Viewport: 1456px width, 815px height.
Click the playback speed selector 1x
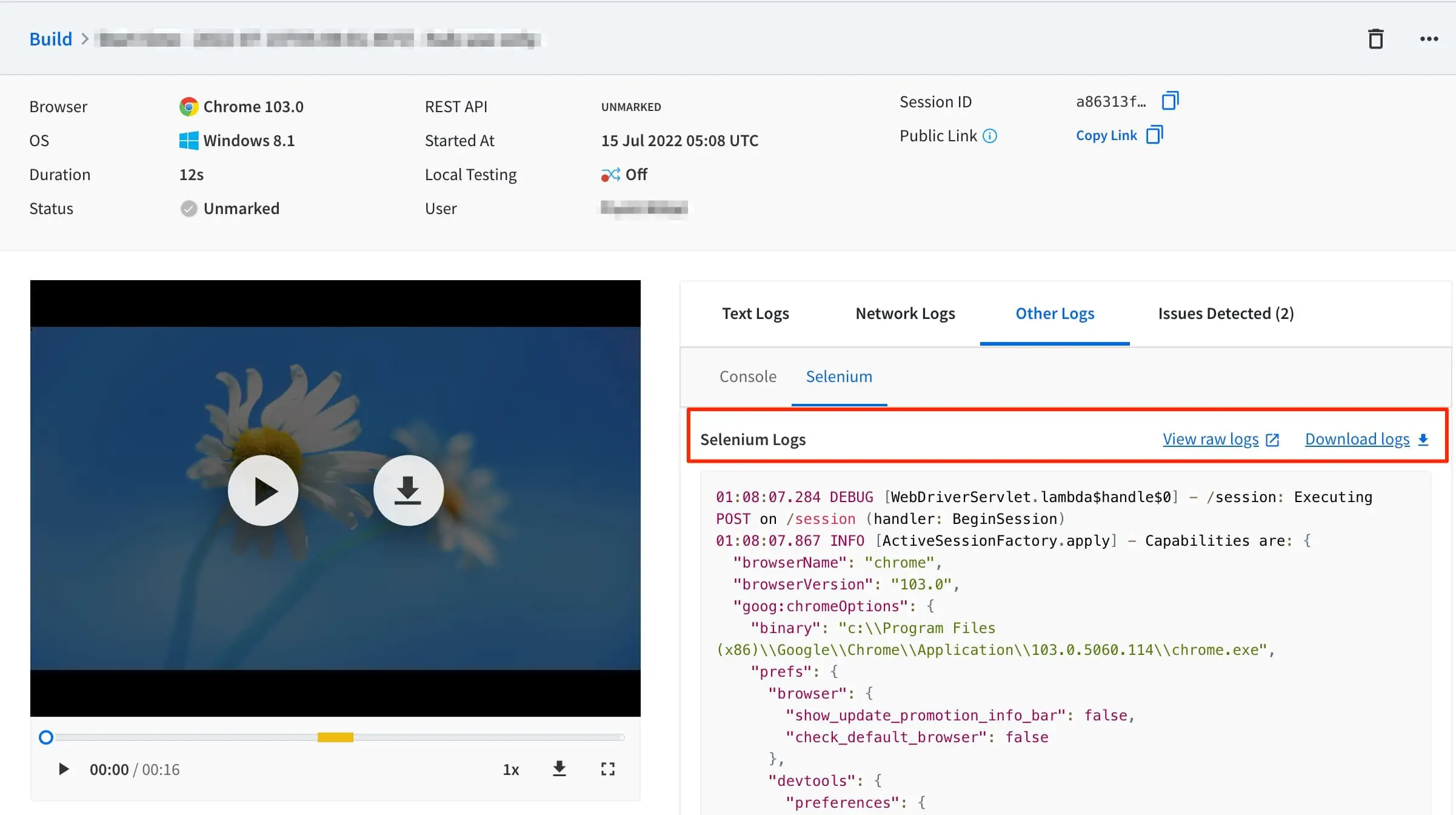pos(511,769)
